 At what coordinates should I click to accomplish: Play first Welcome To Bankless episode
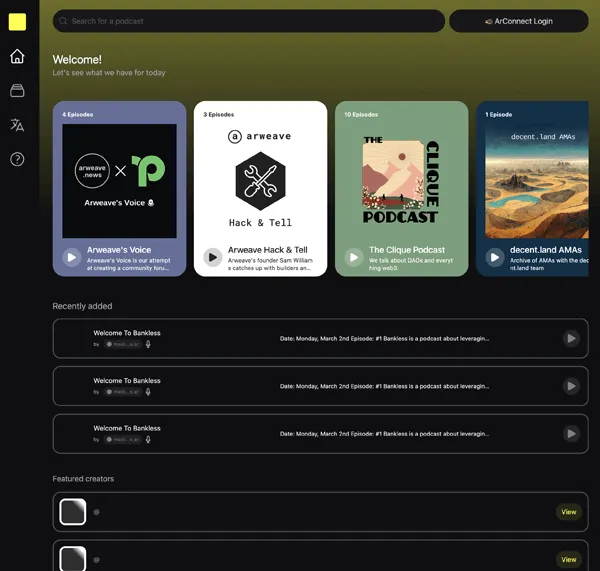[571, 338]
